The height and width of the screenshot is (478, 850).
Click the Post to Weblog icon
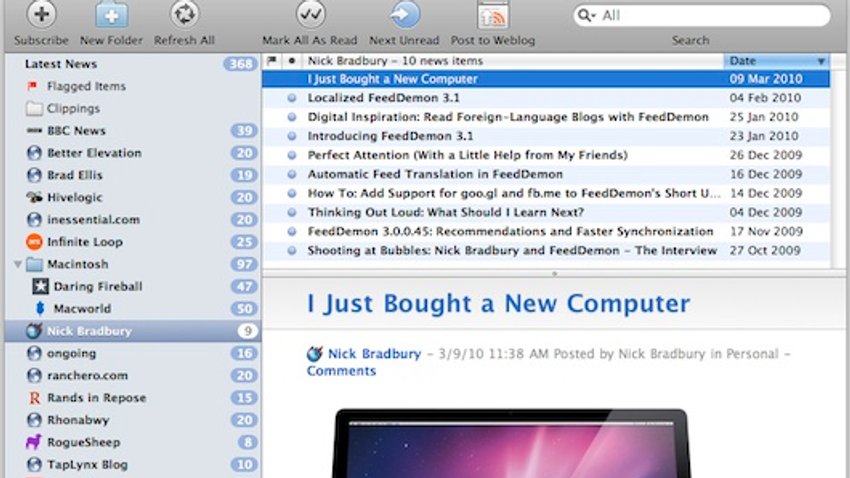(x=493, y=15)
